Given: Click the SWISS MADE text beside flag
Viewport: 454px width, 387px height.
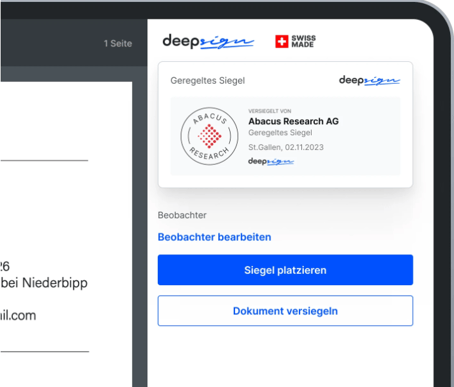Looking at the screenshot, I should 303,41.
